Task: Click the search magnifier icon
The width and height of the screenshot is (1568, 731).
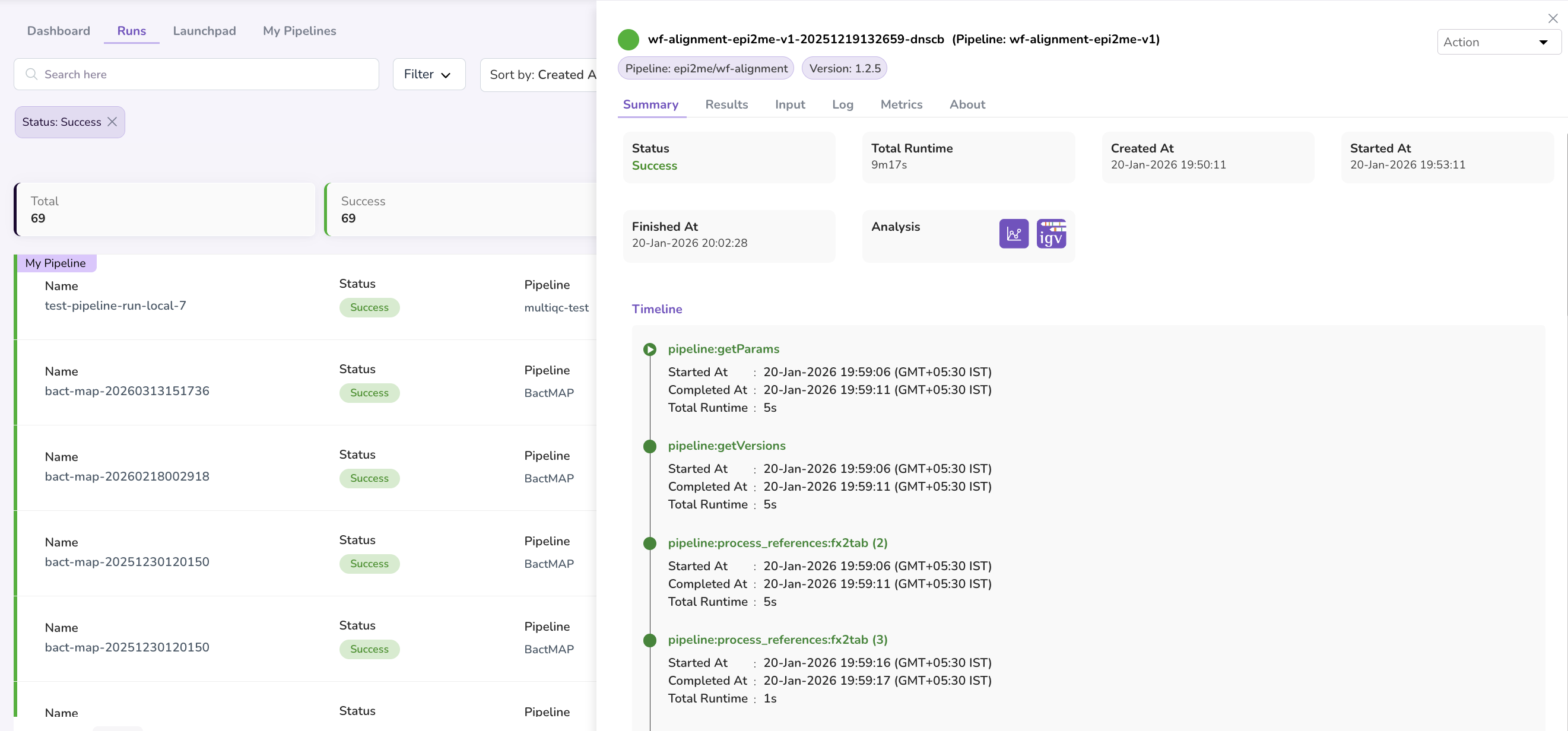Action: point(31,74)
